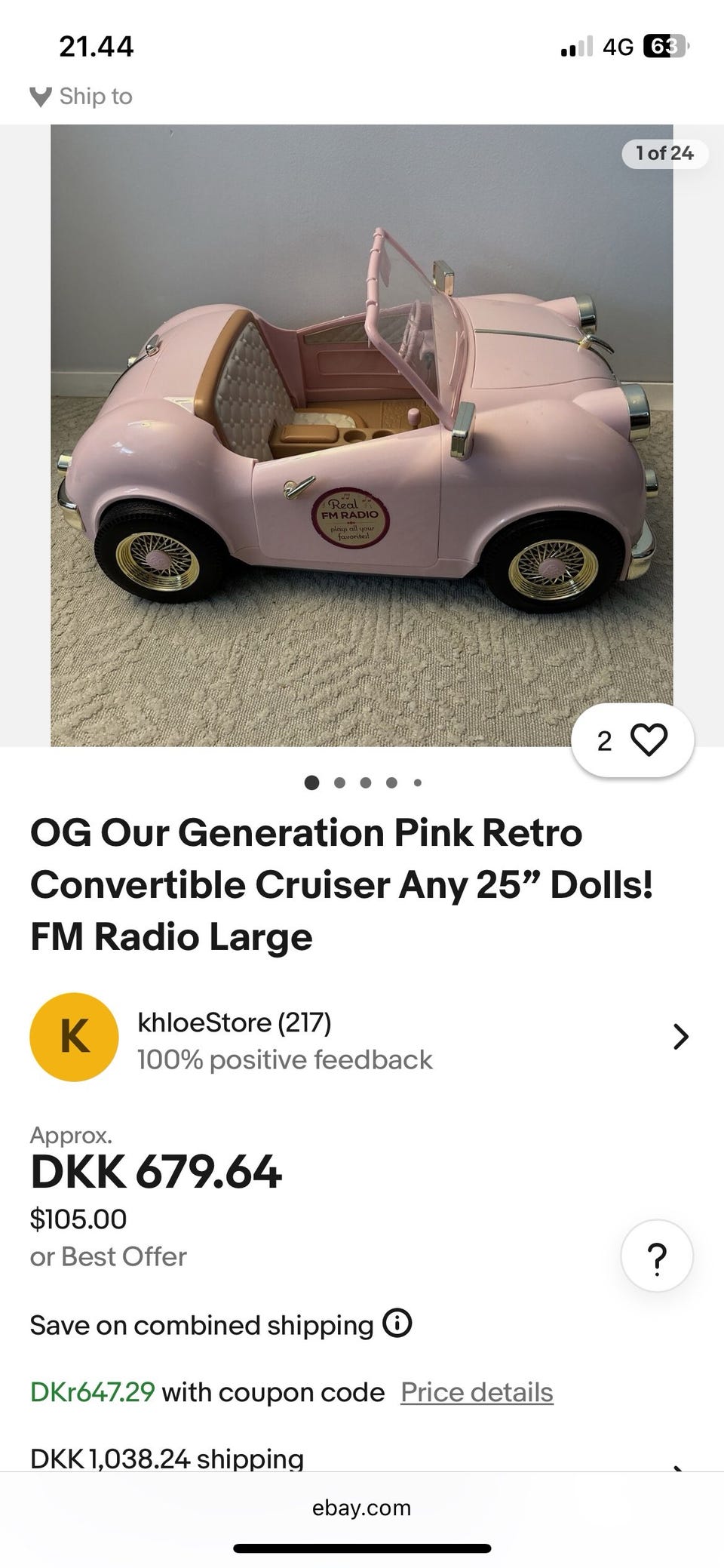
Task: Expand seller details with the chevron arrow
Action: [680, 1037]
